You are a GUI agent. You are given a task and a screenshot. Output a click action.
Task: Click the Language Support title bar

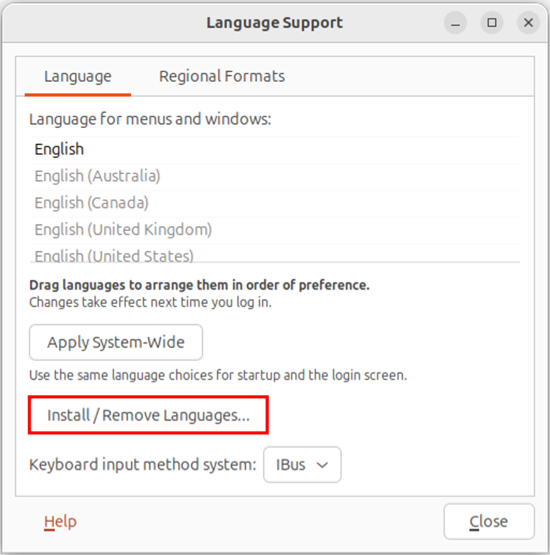pos(275,23)
